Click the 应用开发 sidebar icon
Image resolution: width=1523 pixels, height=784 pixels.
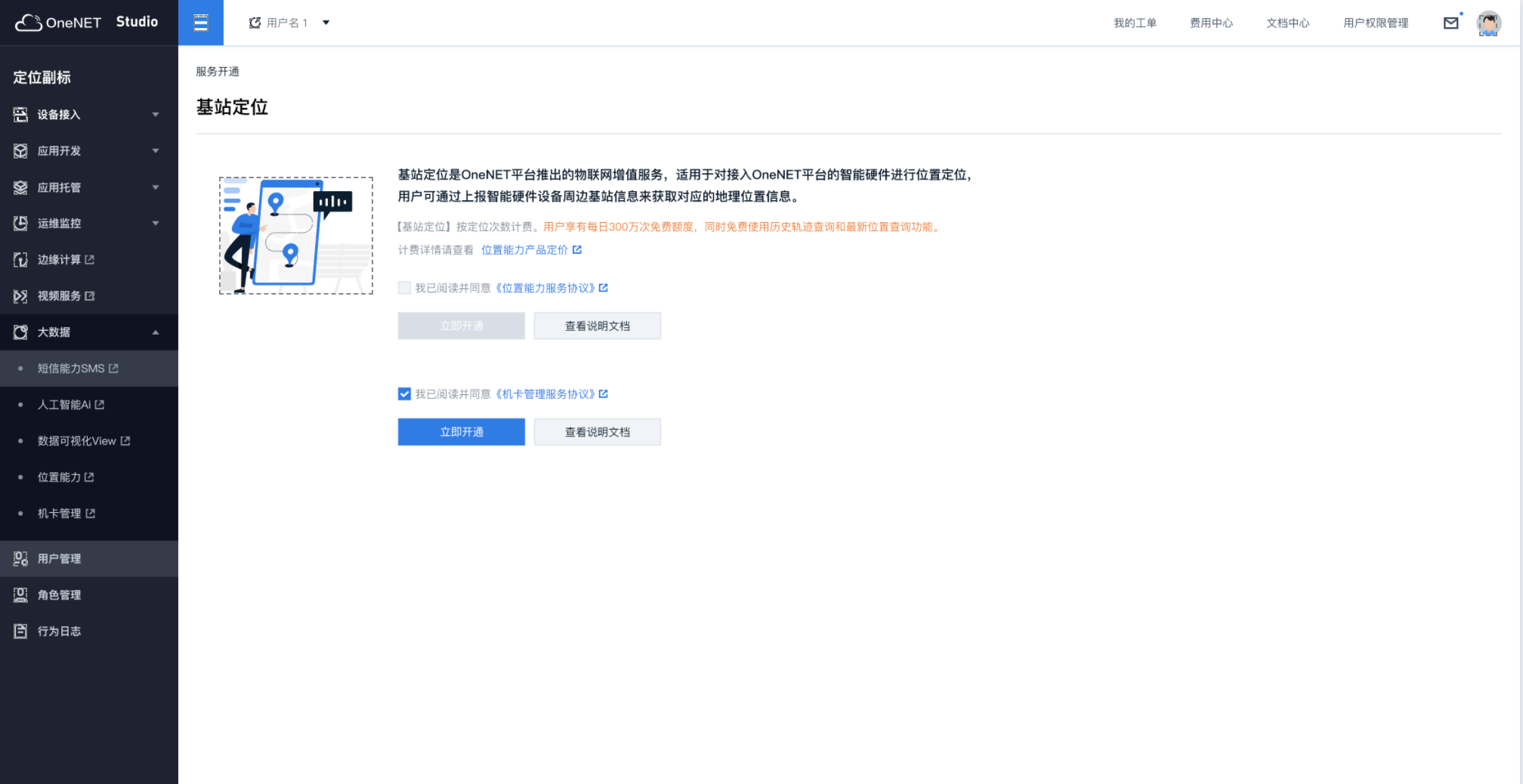[20, 151]
